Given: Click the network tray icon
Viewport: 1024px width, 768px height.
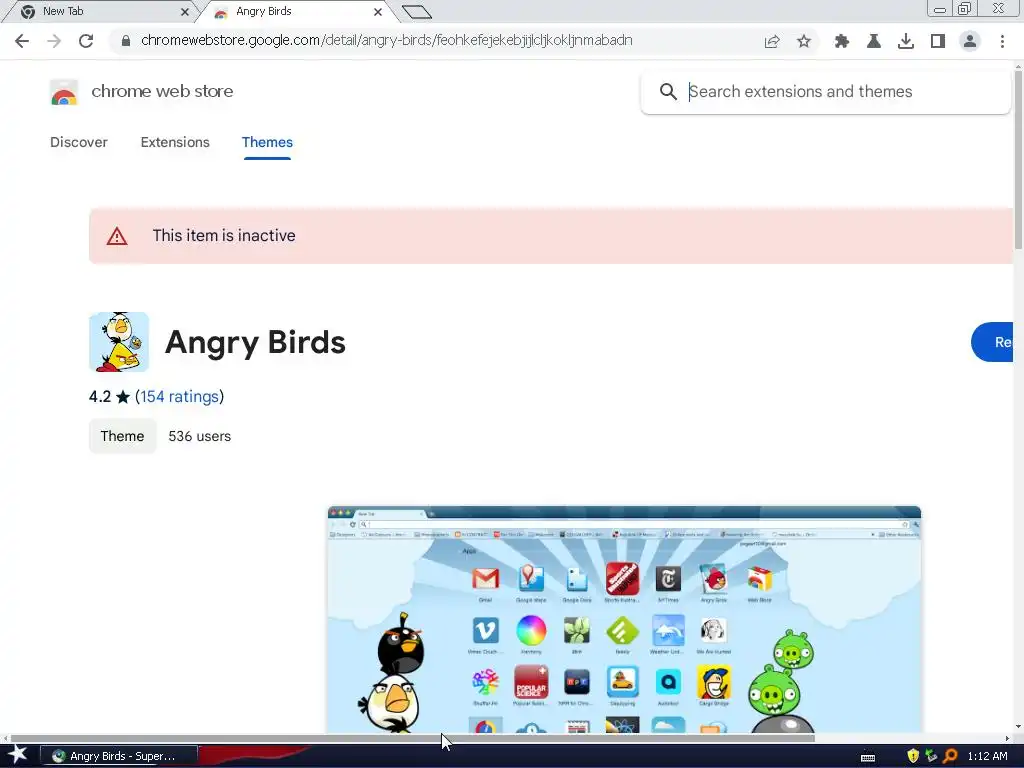Looking at the screenshot, I should (x=931, y=756).
